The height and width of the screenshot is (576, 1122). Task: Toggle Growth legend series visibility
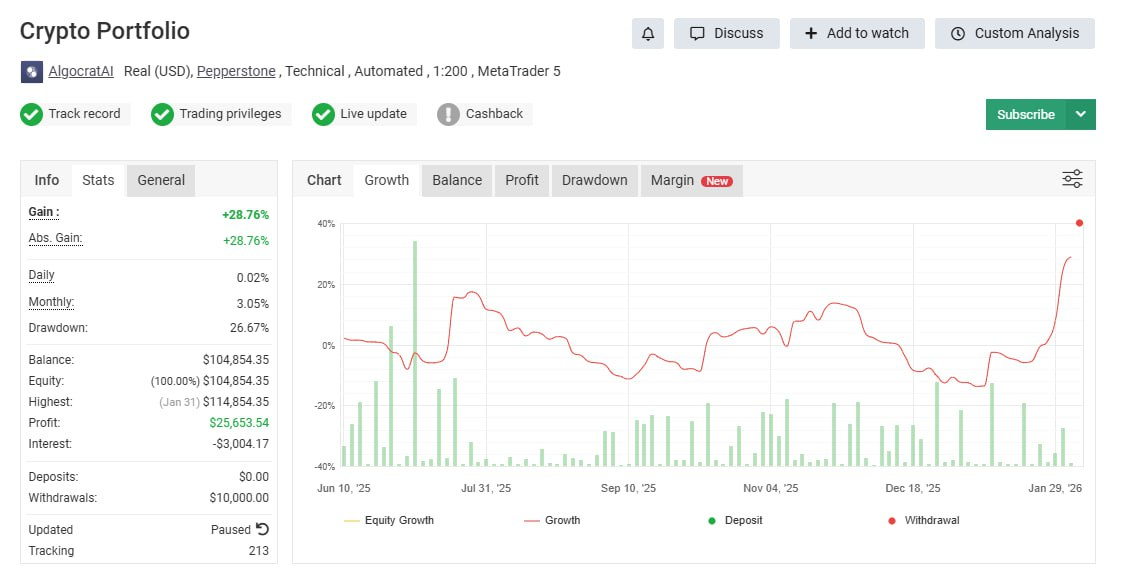551,520
